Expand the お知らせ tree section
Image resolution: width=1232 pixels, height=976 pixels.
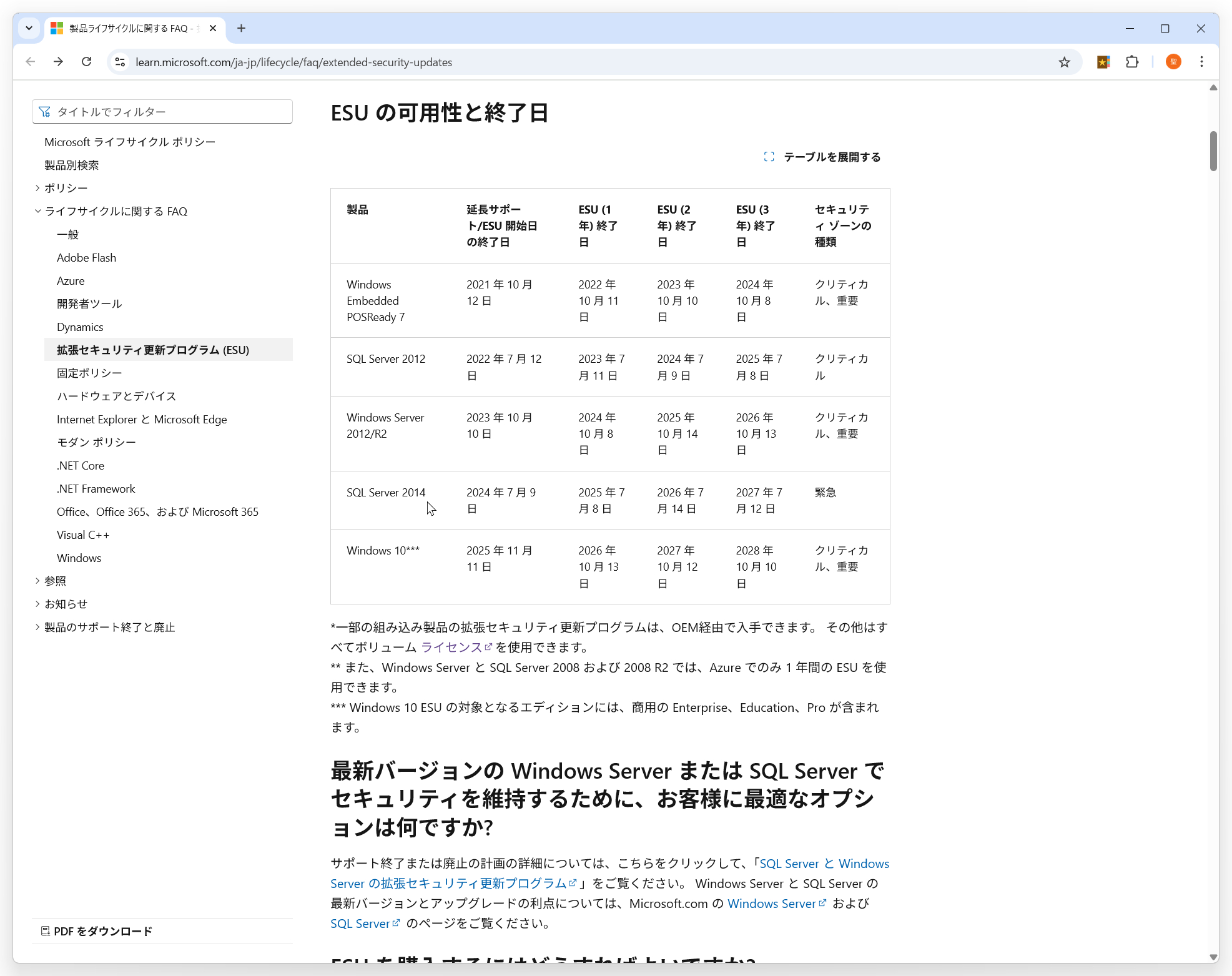37,604
